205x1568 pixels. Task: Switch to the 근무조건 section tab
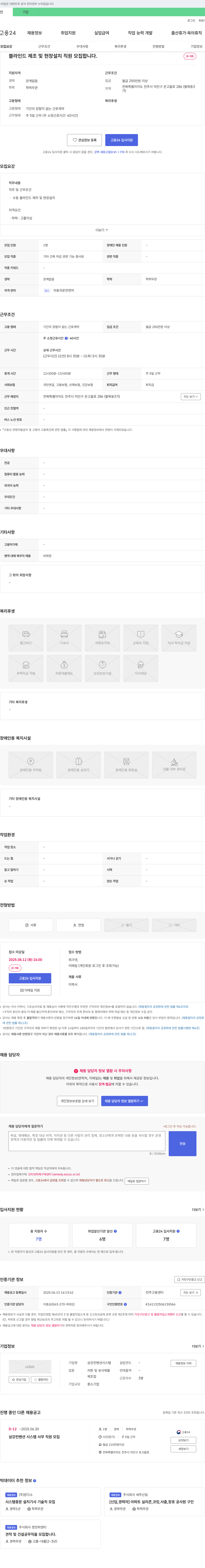[44, 46]
